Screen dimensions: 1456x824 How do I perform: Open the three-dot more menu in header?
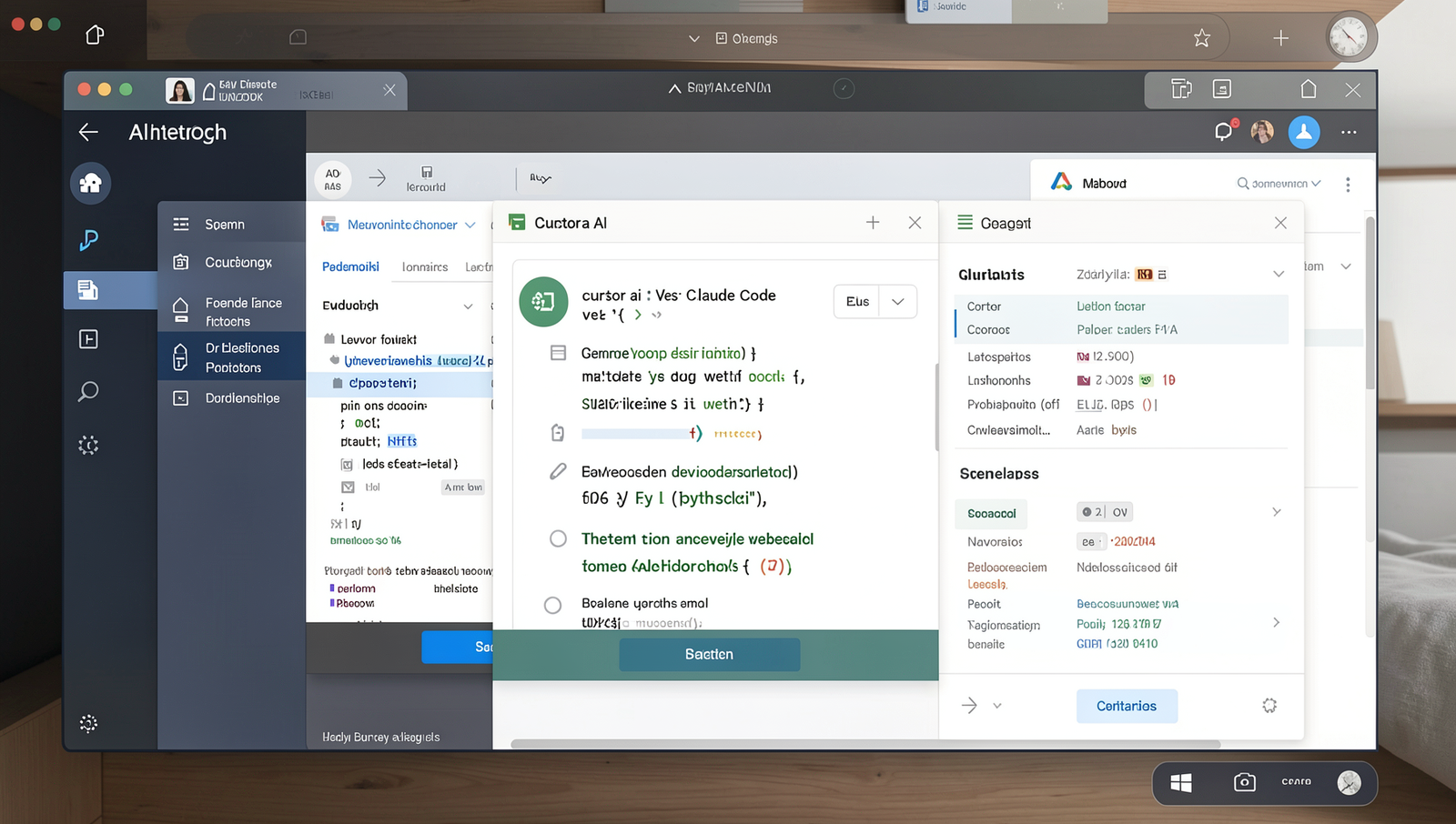click(x=1349, y=132)
